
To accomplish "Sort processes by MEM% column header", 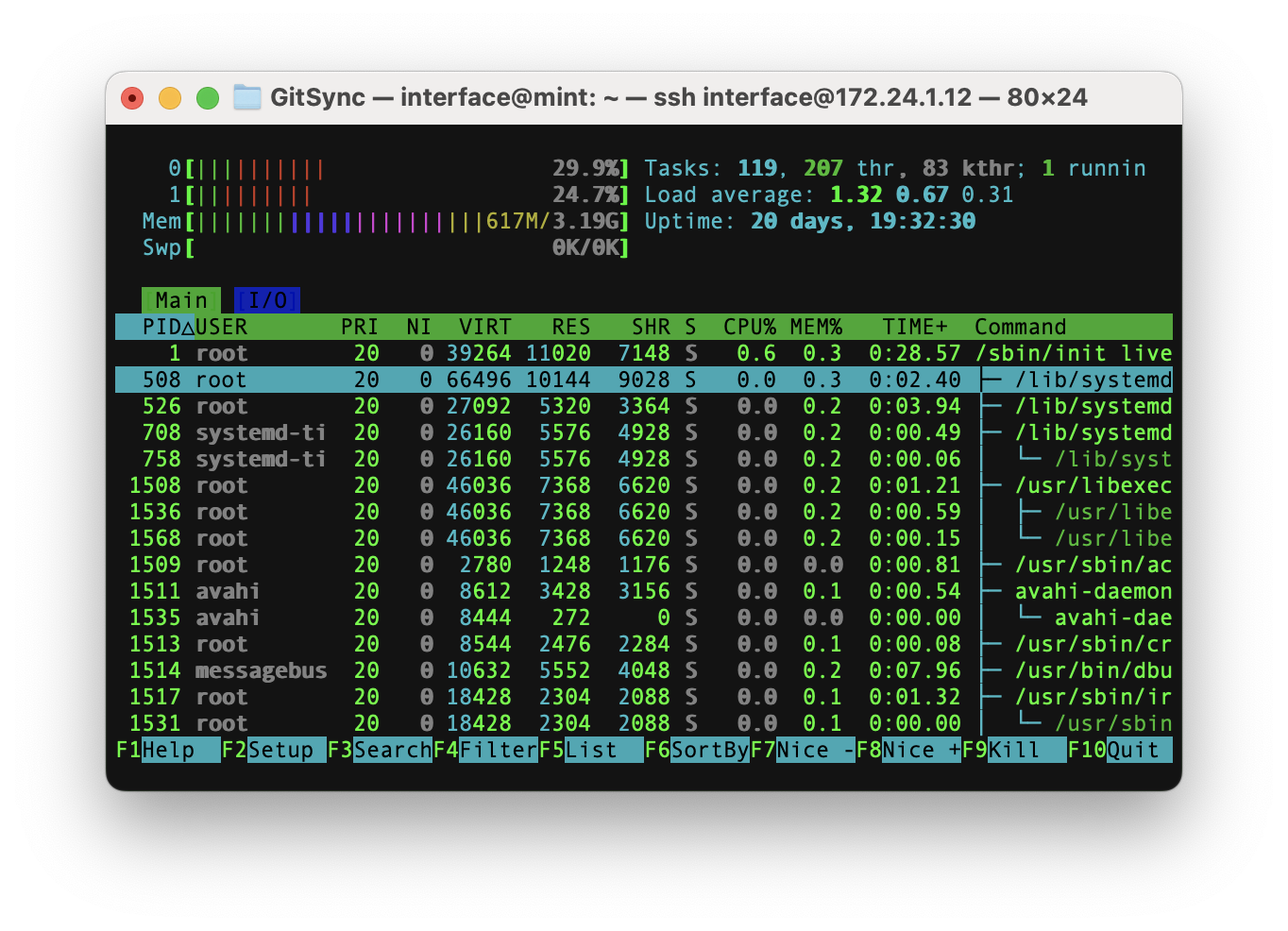I will click(816, 327).
